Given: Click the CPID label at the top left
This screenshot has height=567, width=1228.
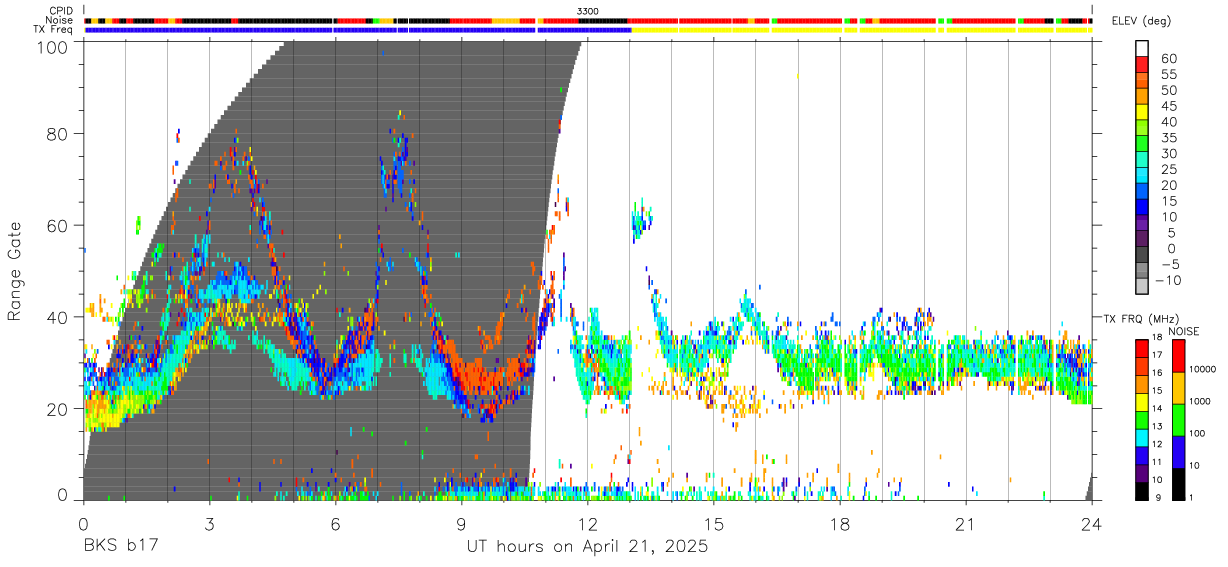Looking at the screenshot, I should (59, 11).
